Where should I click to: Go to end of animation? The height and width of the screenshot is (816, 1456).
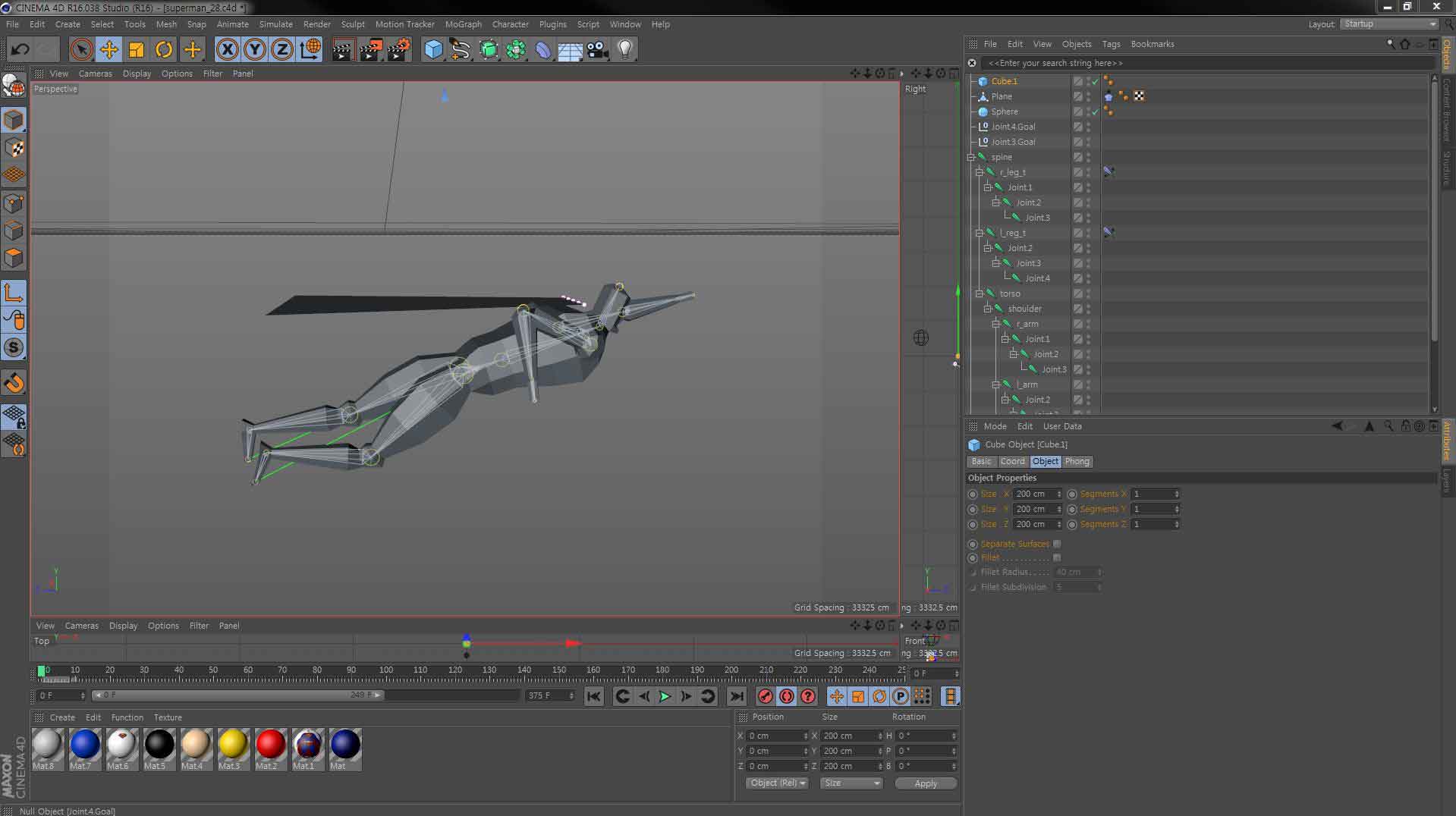tap(737, 696)
